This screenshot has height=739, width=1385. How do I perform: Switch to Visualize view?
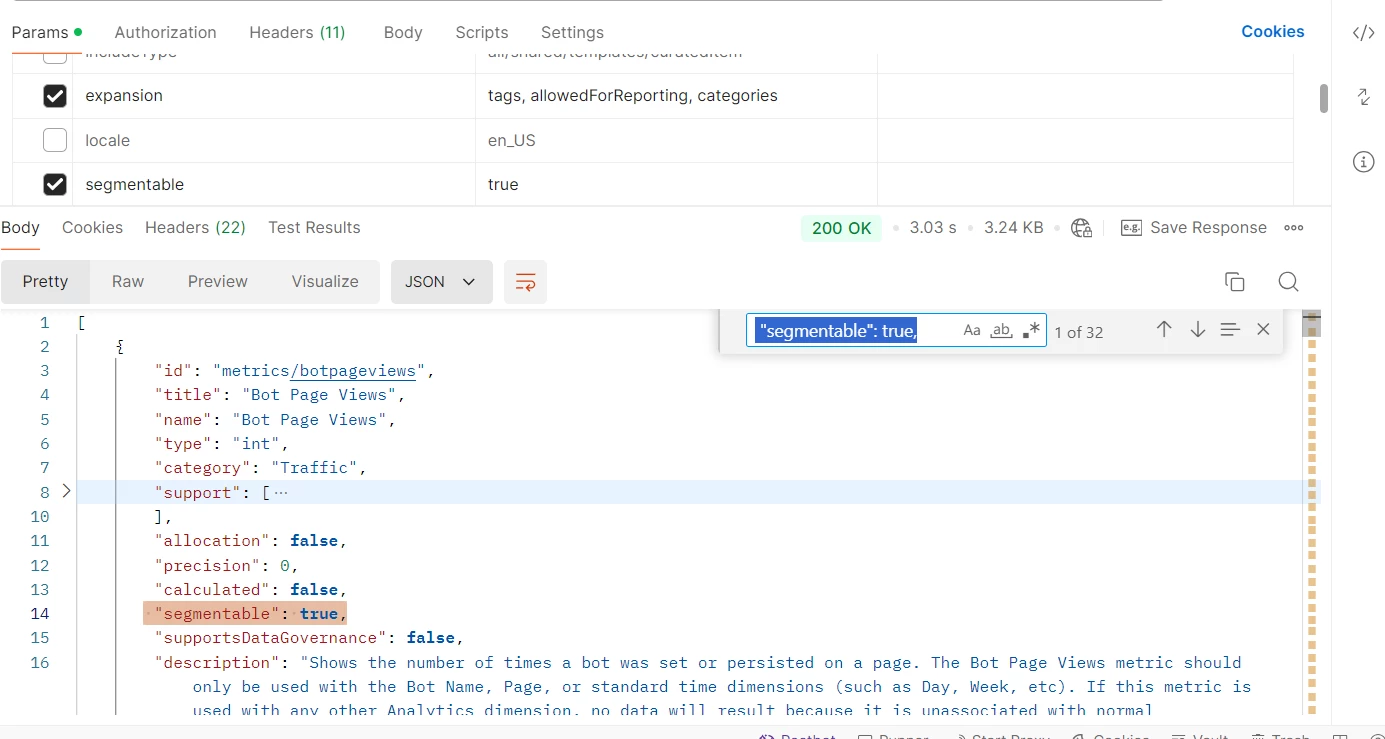325,282
